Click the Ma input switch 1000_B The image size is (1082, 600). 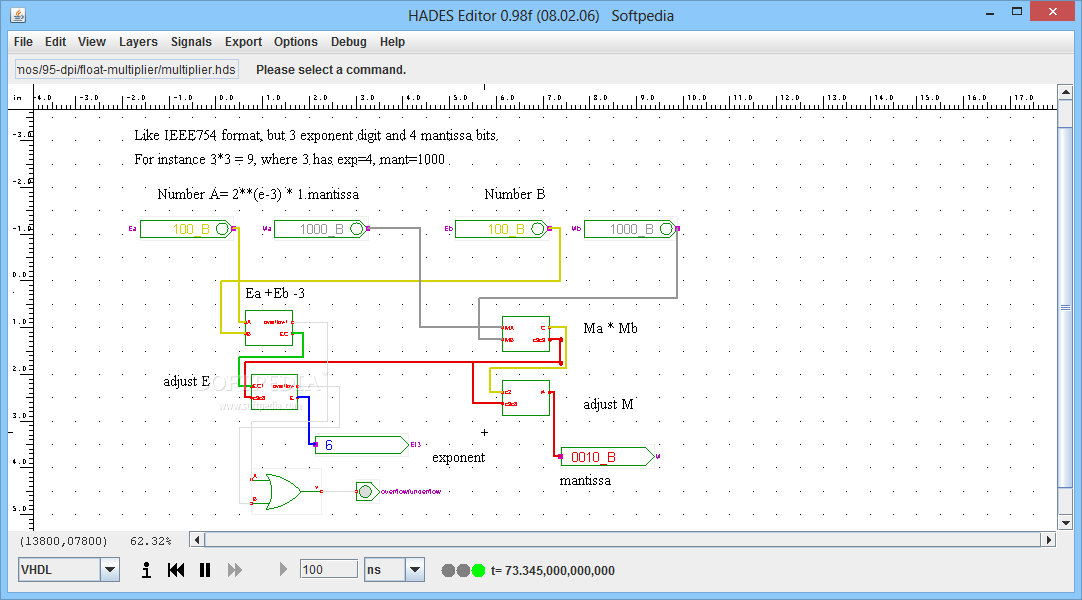click(x=320, y=229)
